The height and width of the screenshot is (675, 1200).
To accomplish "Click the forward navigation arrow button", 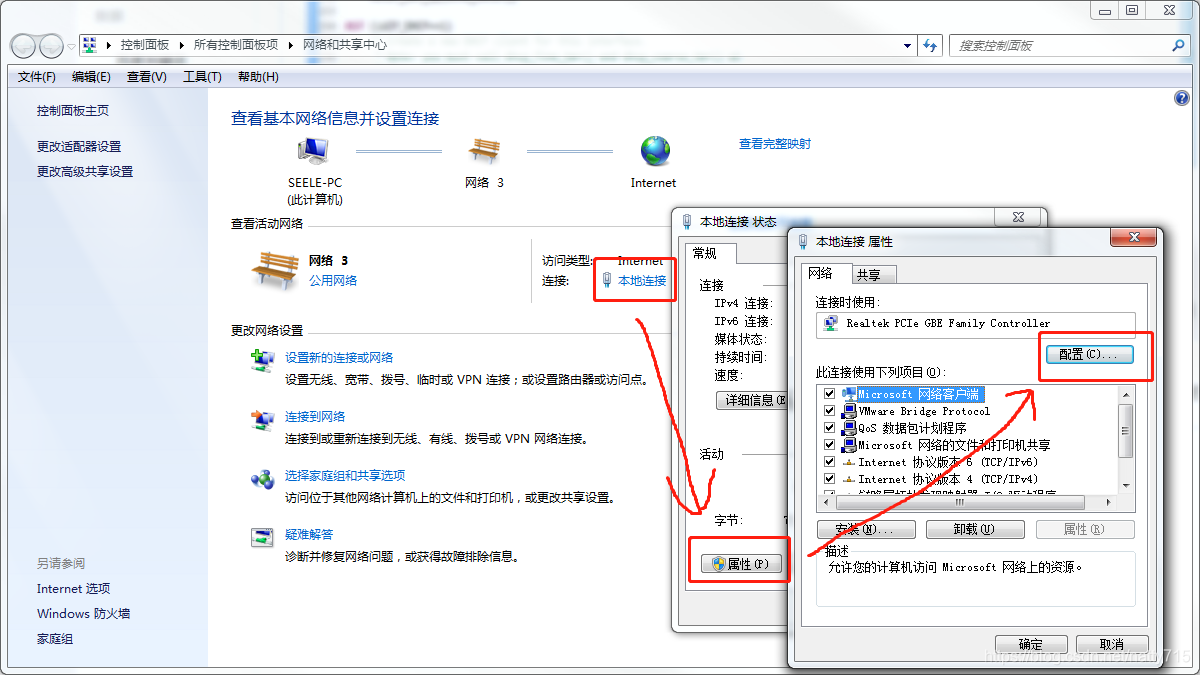I will (51, 45).
